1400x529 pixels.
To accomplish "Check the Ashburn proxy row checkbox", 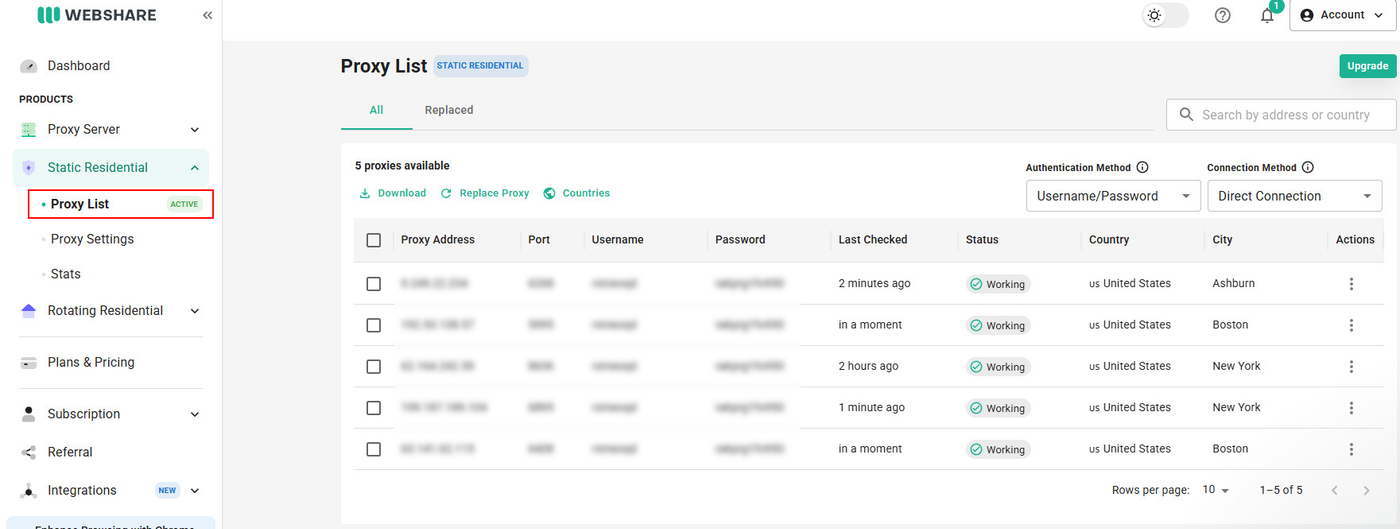I will [374, 284].
